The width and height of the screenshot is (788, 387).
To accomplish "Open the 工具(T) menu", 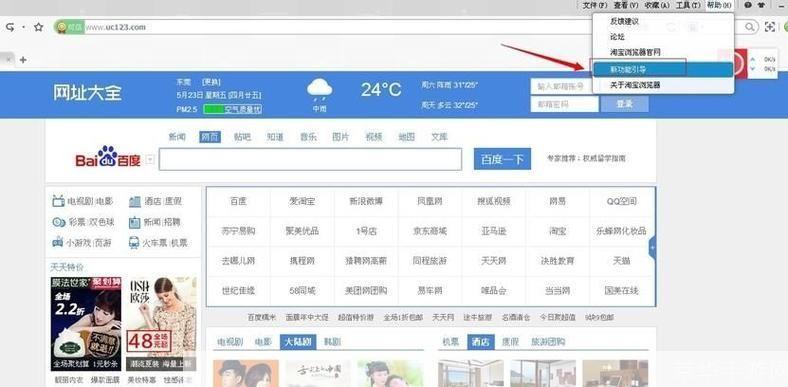I will coord(688,5).
